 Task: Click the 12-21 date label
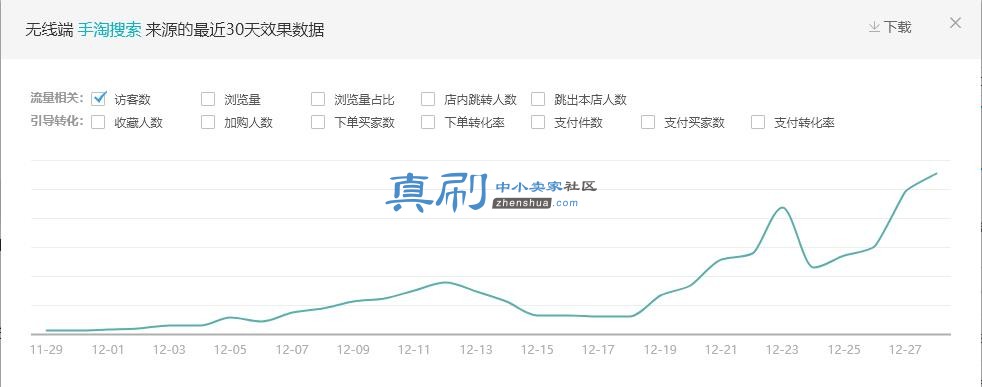pos(721,349)
